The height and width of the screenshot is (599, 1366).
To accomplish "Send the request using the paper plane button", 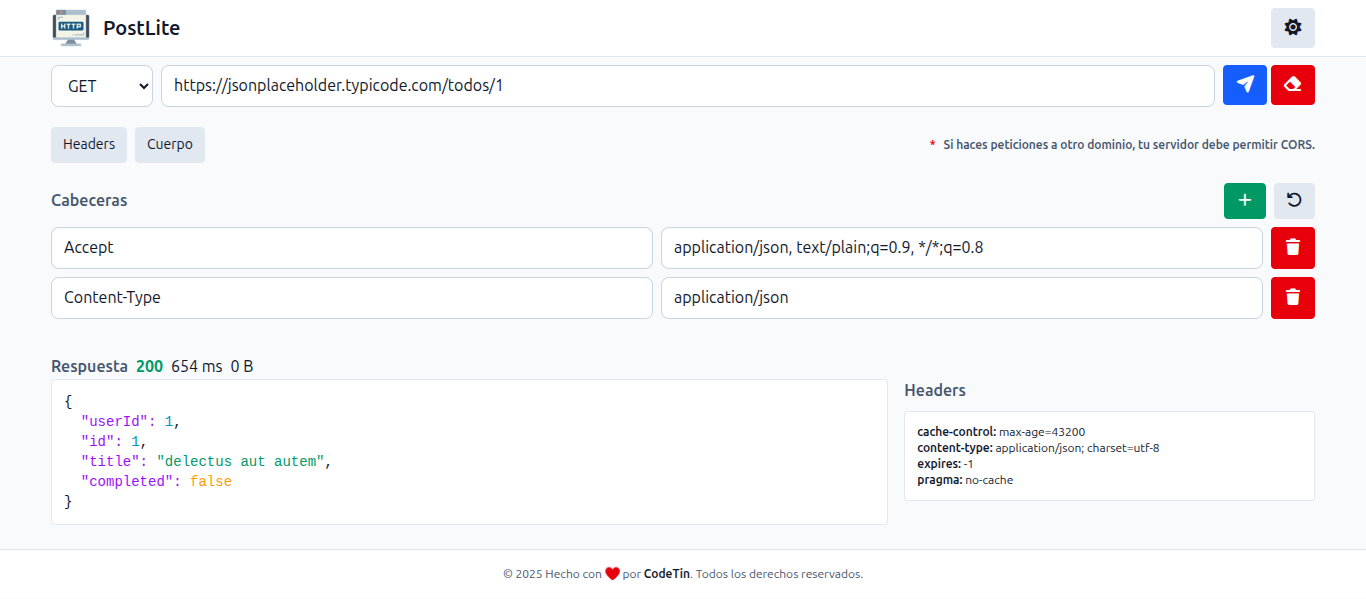I will coord(1244,85).
